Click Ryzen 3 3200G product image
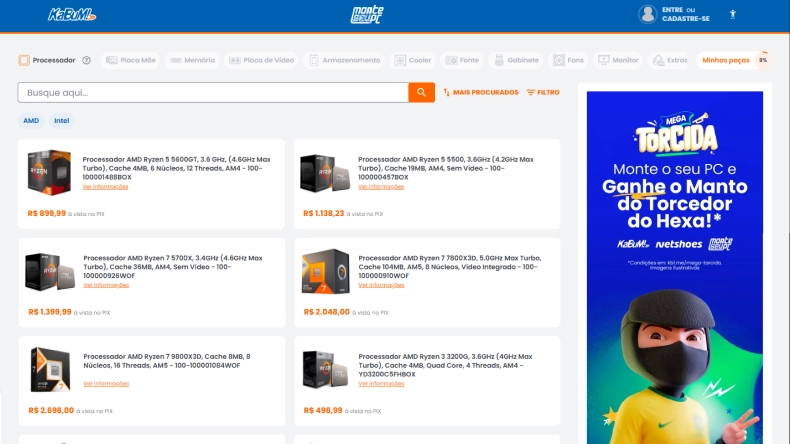Image resolution: width=790 pixels, height=444 pixels. coord(325,370)
